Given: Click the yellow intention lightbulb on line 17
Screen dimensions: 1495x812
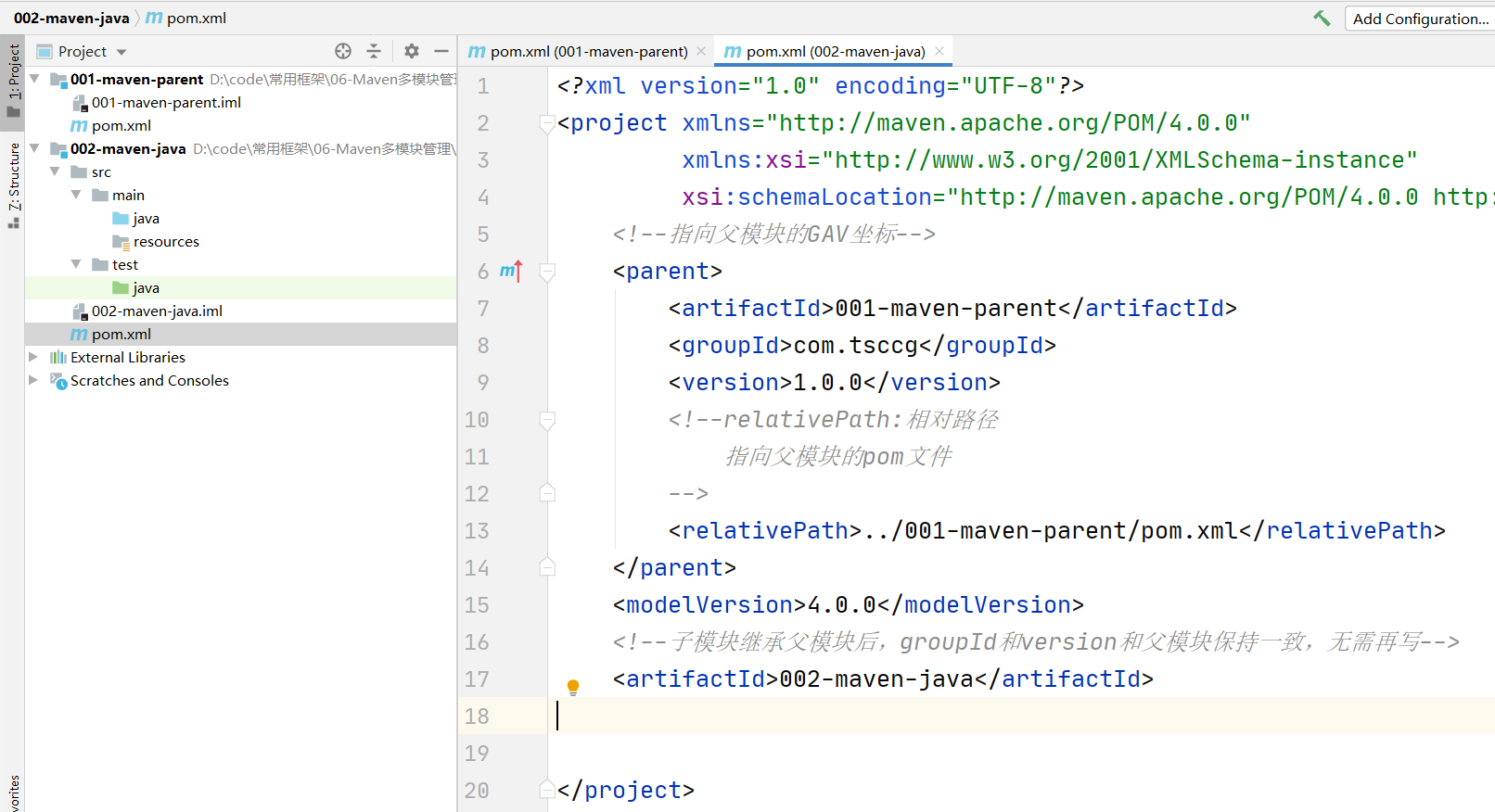Looking at the screenshot, I should tap(573, 687).
